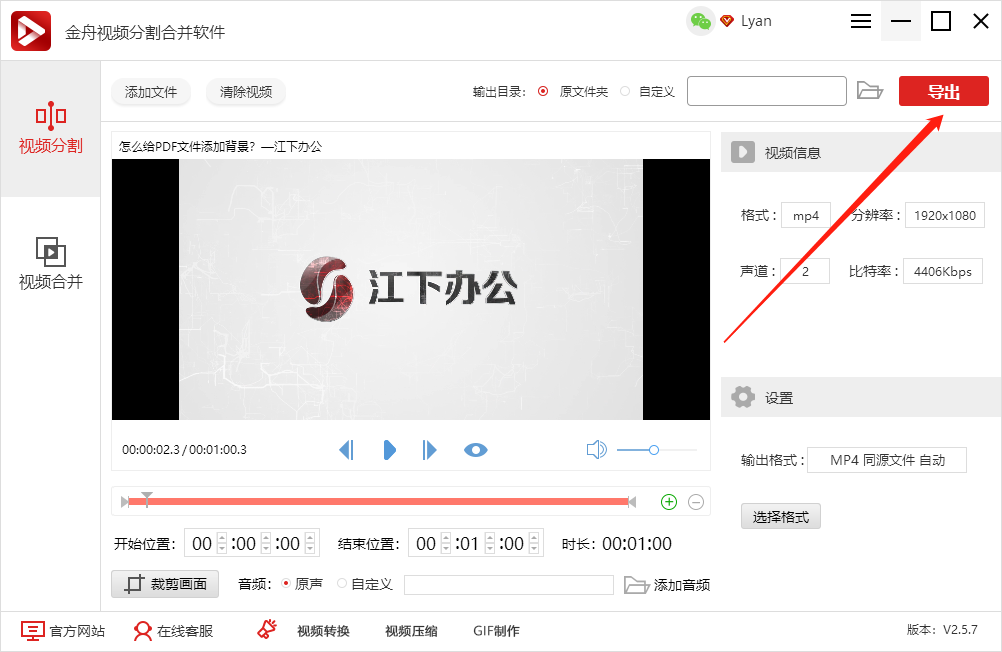Screen dimensions: 1002x652
Task: Step forward one frame in player
Action: (x=429, y=450)
